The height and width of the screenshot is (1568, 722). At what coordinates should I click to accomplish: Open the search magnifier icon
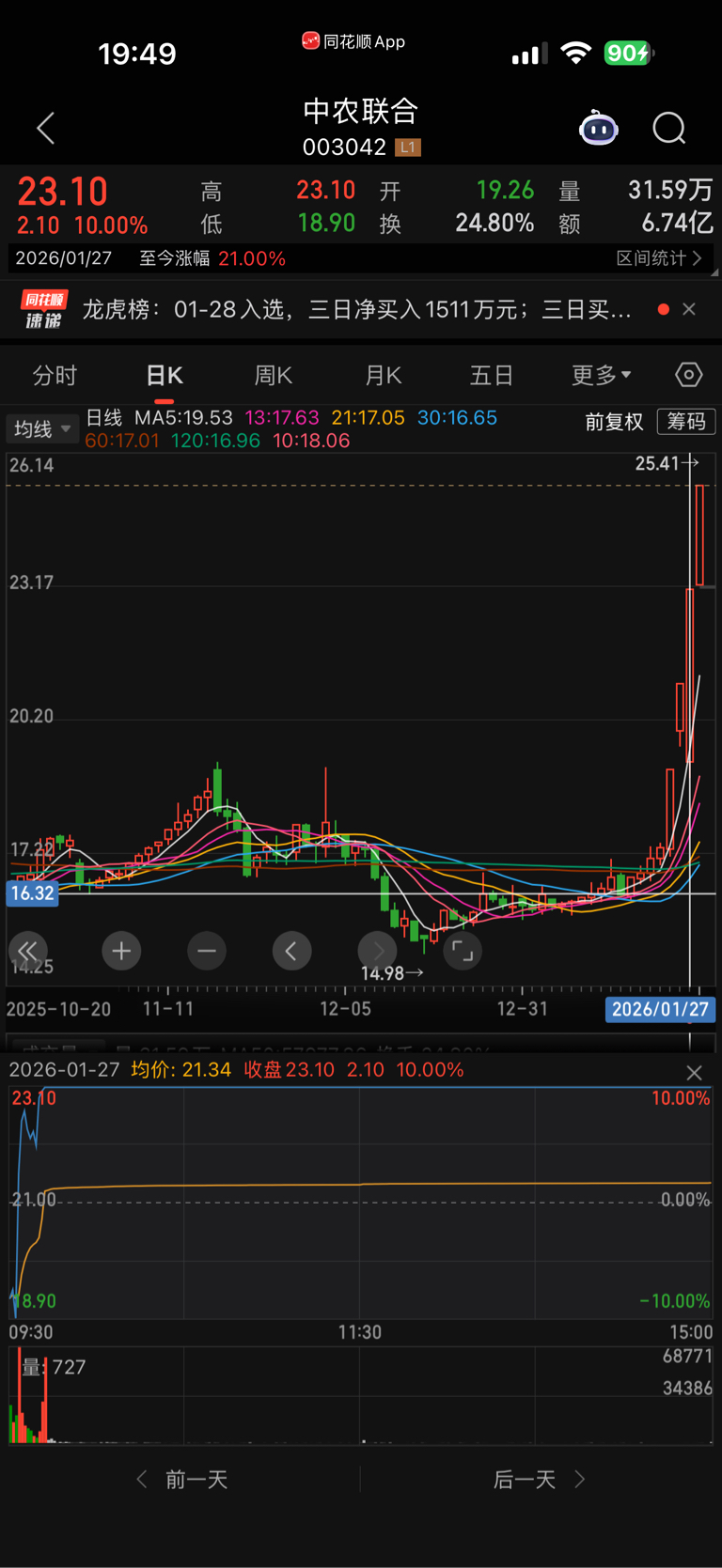click(669, 128)
